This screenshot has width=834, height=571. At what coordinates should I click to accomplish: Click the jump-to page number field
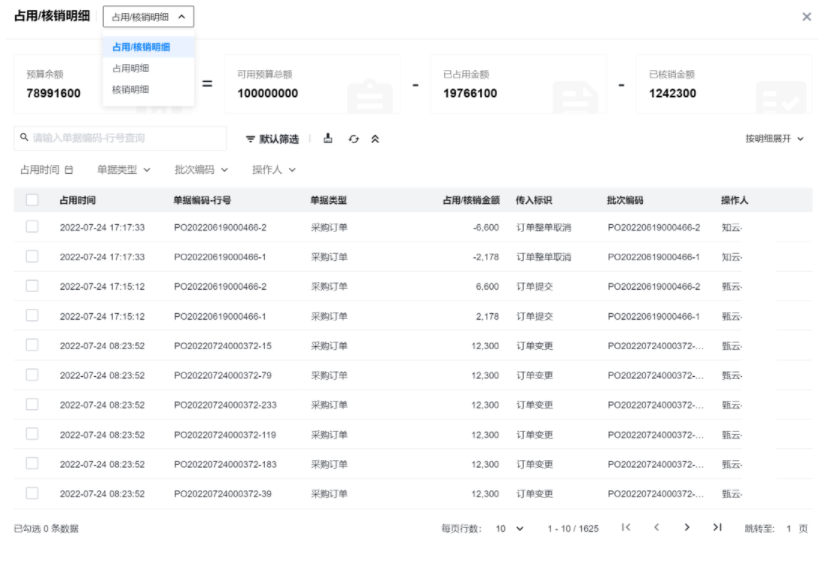(x=789, y=528)
